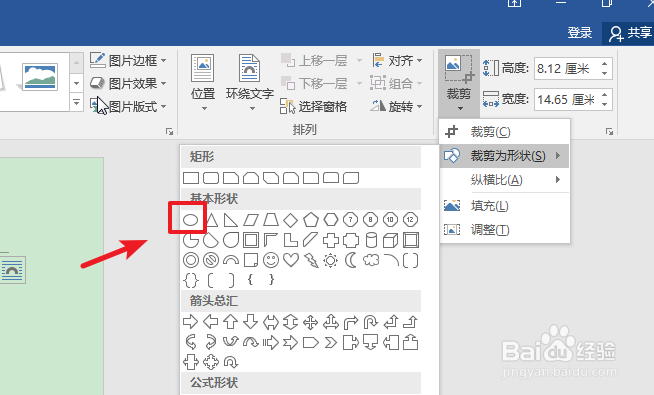The width and height of the screenshot is (654, 395).
Task: Choose the trapezoid shape
Action: click(271, 219)
